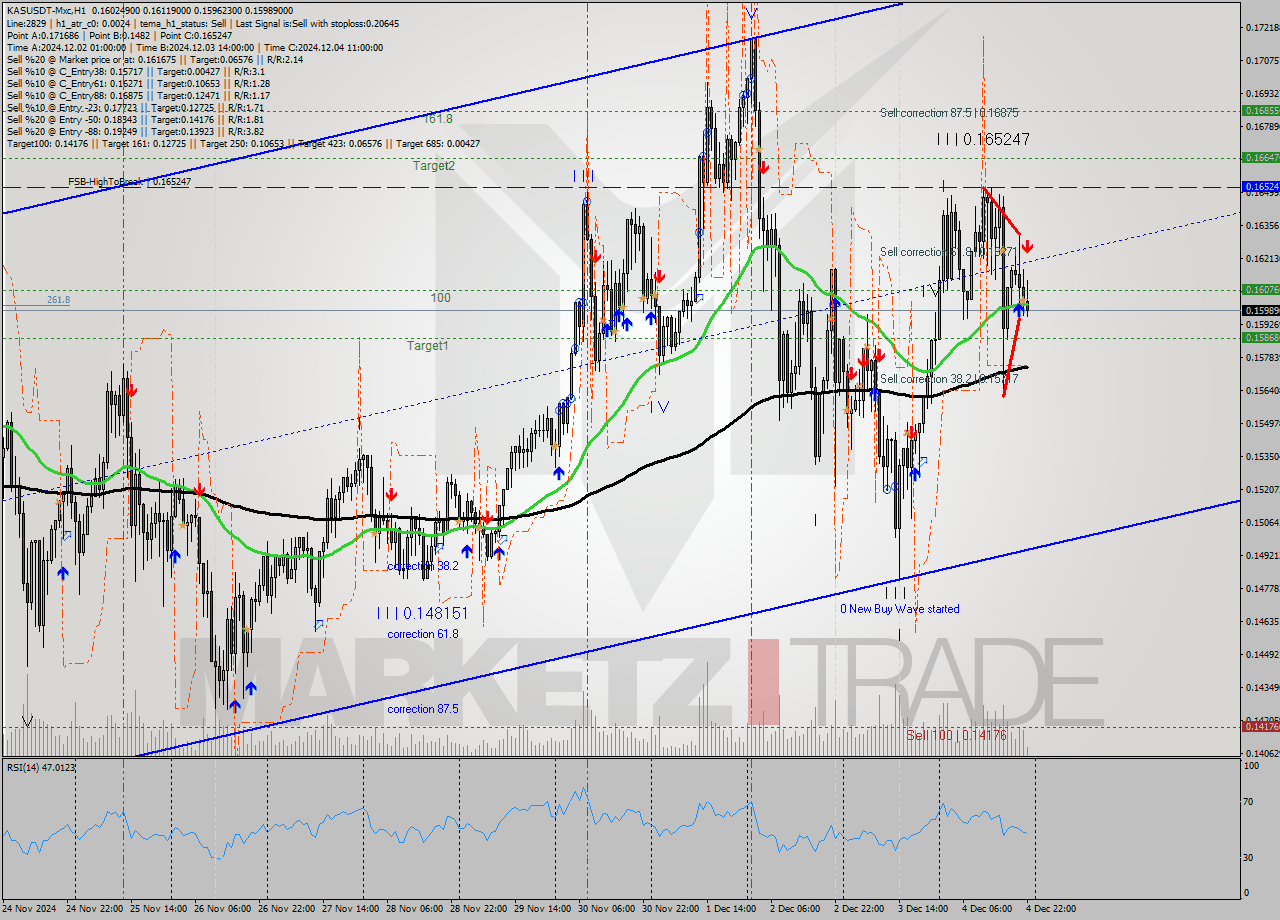Image resolution: width=1280 pixels, height=920 pixels.
Task: Click the 'I I I 0.148151' wave label
Action: 423,612
